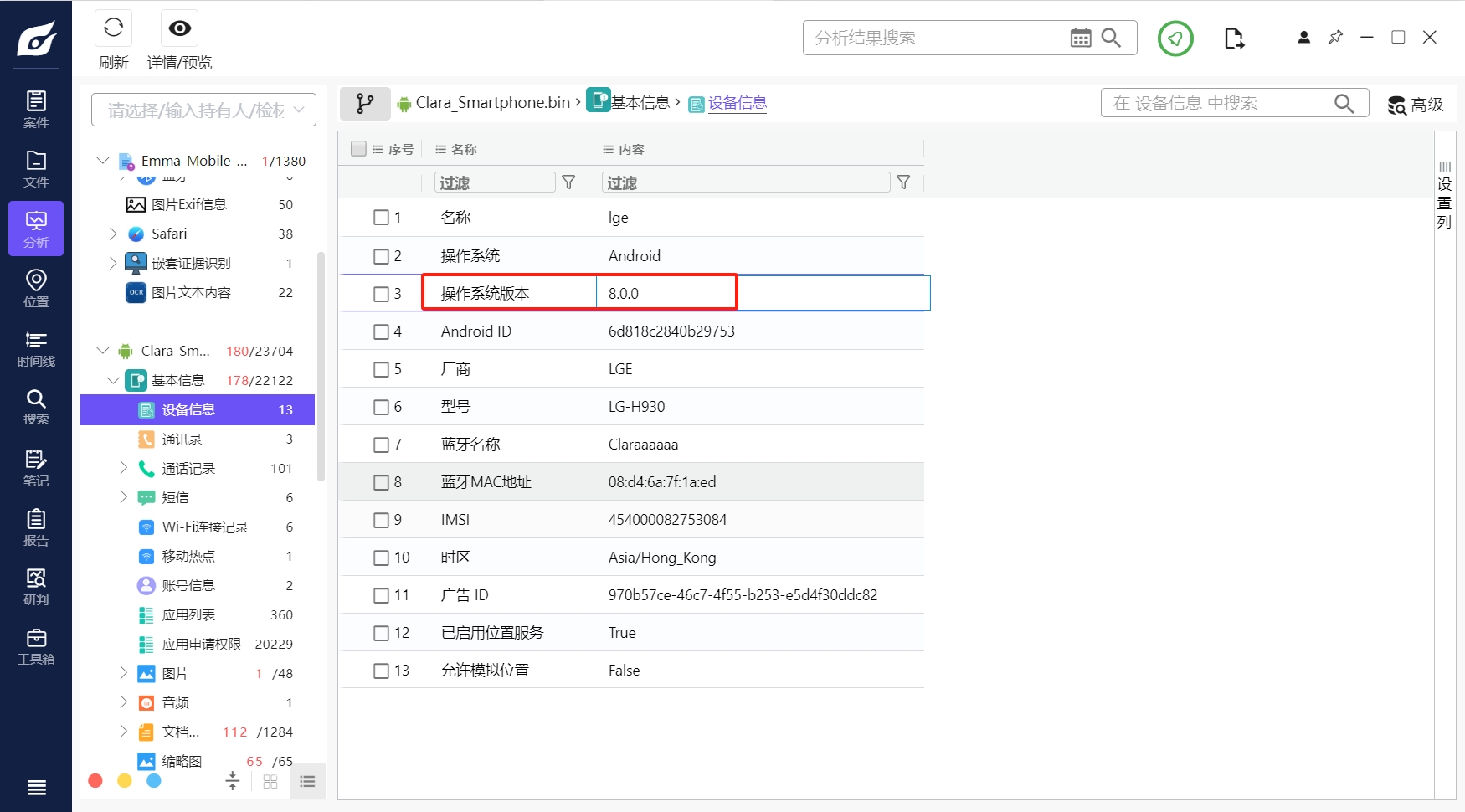Expand the 通话记录 call log node

124,468
